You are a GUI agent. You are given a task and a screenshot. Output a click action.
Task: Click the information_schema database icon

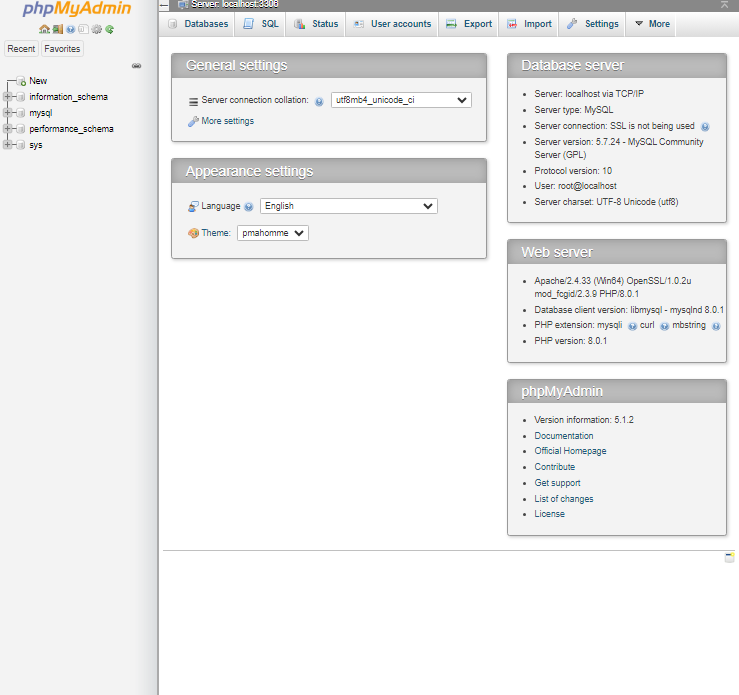(20, 97)
